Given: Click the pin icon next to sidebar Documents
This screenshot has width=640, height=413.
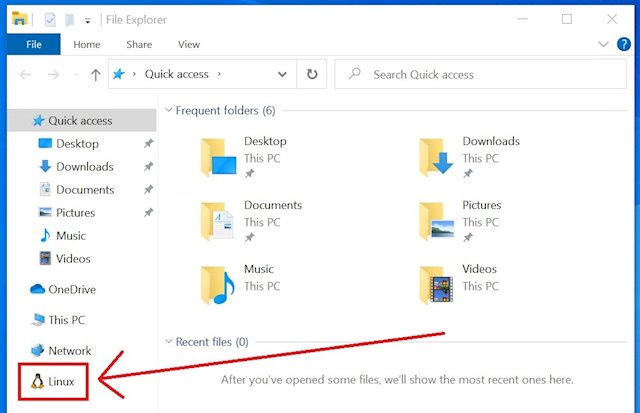Looking at the screenshot, I should pyautogui.click(x=148, y=189).
